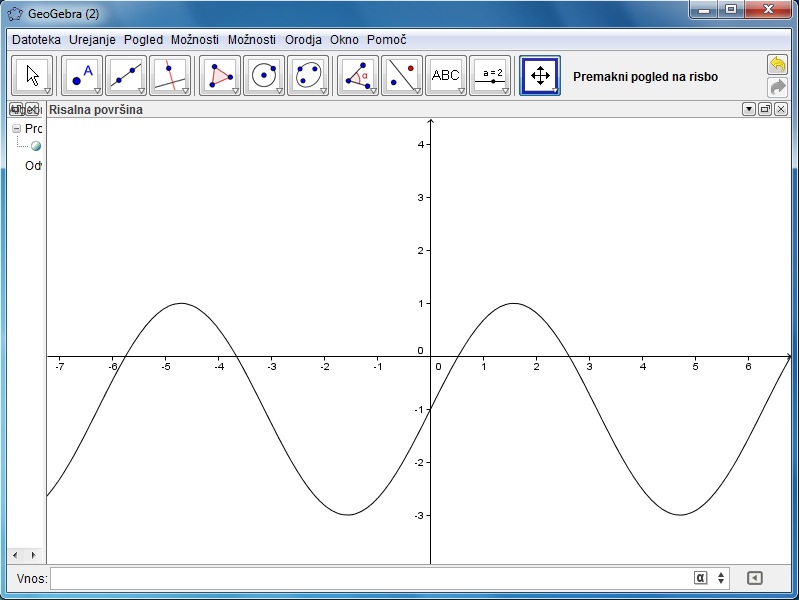The image size is (799, 600).
Task: Choose the Line through two points tool
Action: (125, 75)
